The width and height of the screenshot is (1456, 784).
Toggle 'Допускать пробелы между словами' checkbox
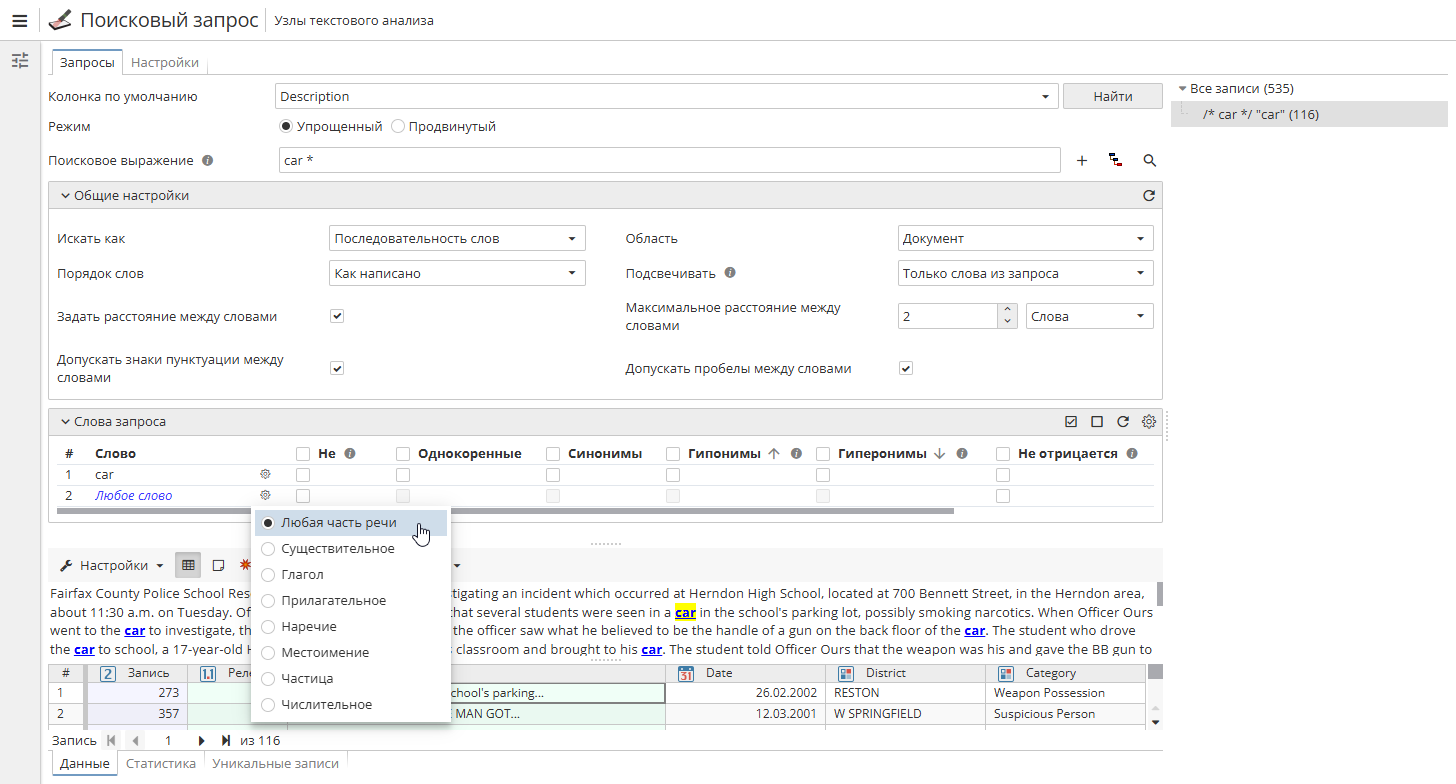click(906, 368)
